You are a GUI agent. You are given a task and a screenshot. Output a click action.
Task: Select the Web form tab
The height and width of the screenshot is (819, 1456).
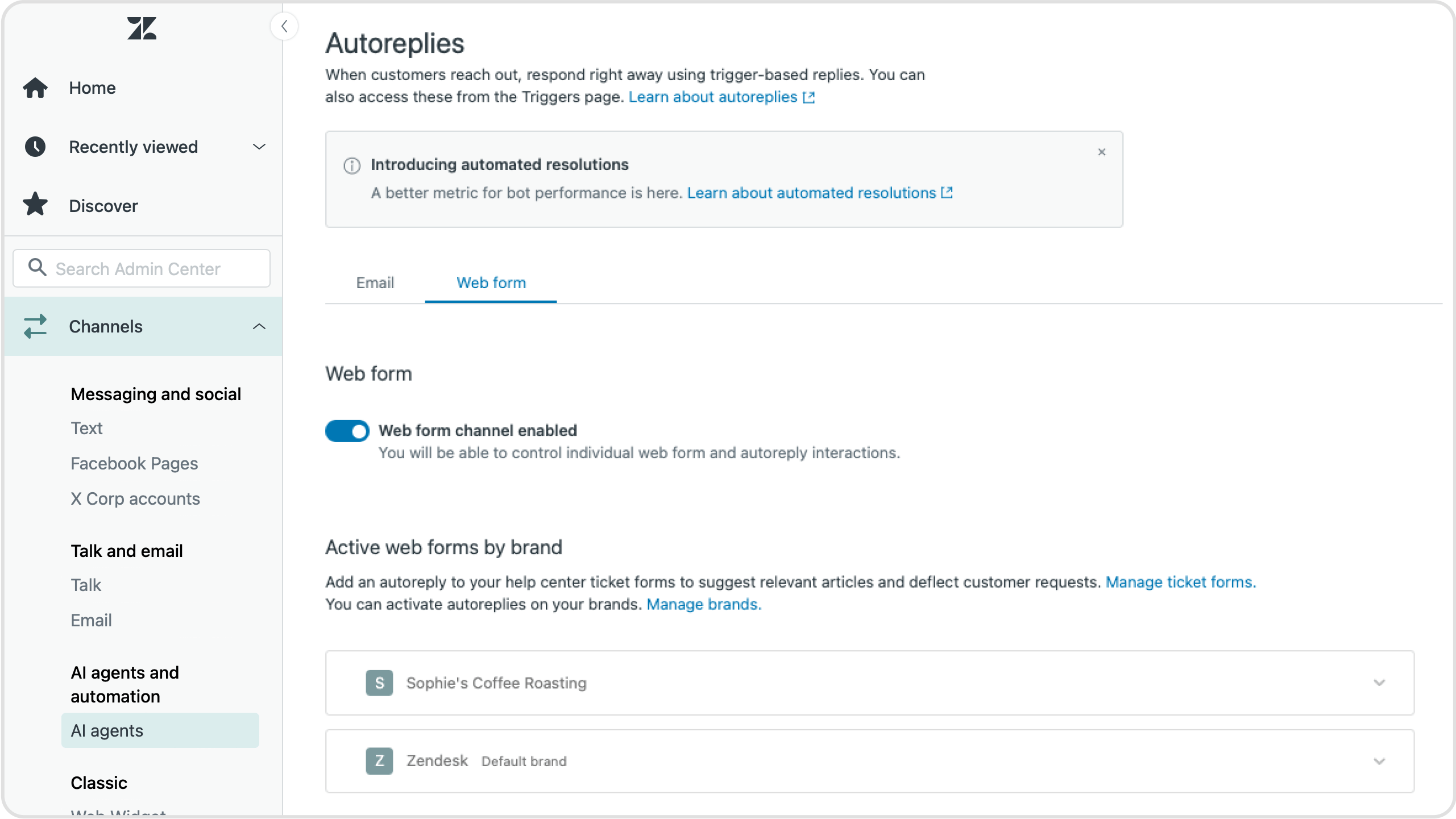point(491,283)
